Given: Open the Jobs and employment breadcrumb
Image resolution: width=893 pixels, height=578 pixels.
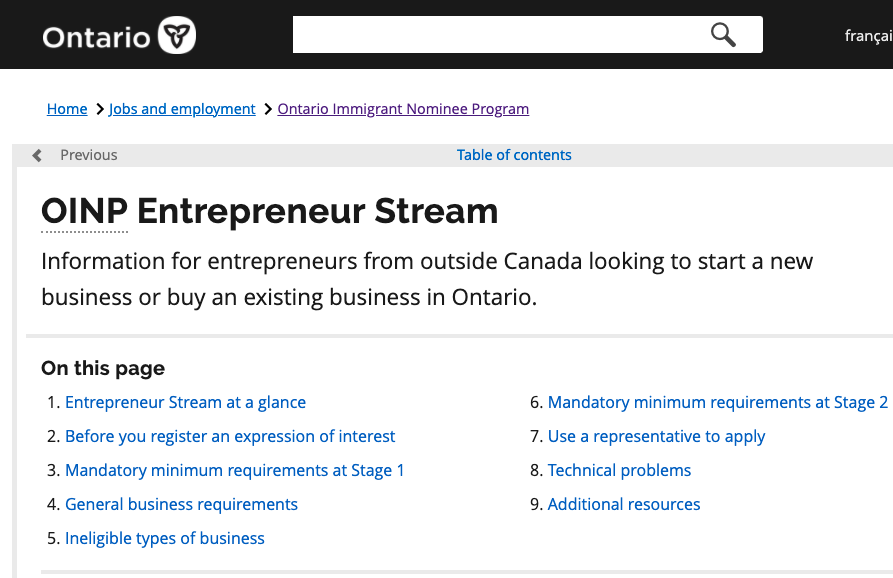Looking at the screenshot, I should coord(182,109).
